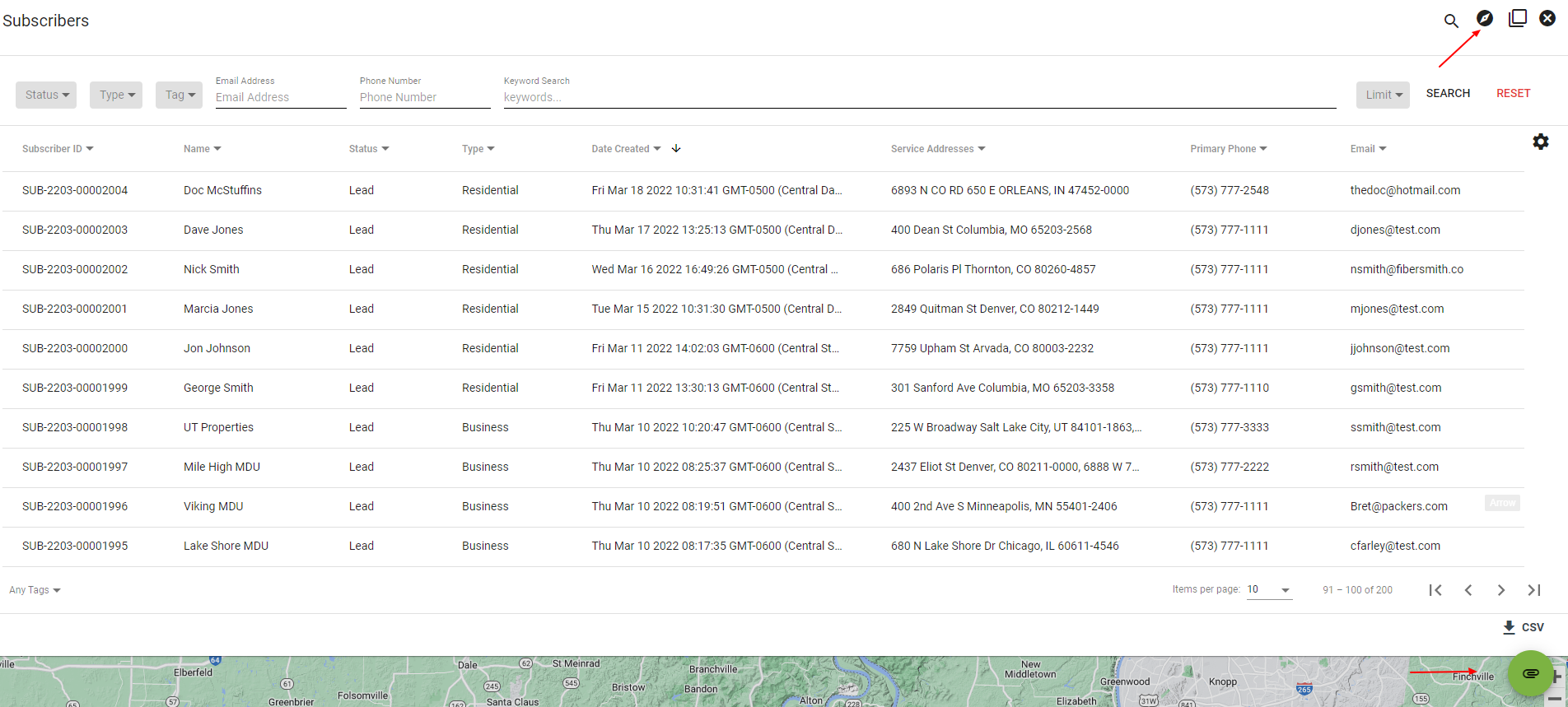Click phone (573) 777-2548
Screen dimensions: 1568x707
1230,190
